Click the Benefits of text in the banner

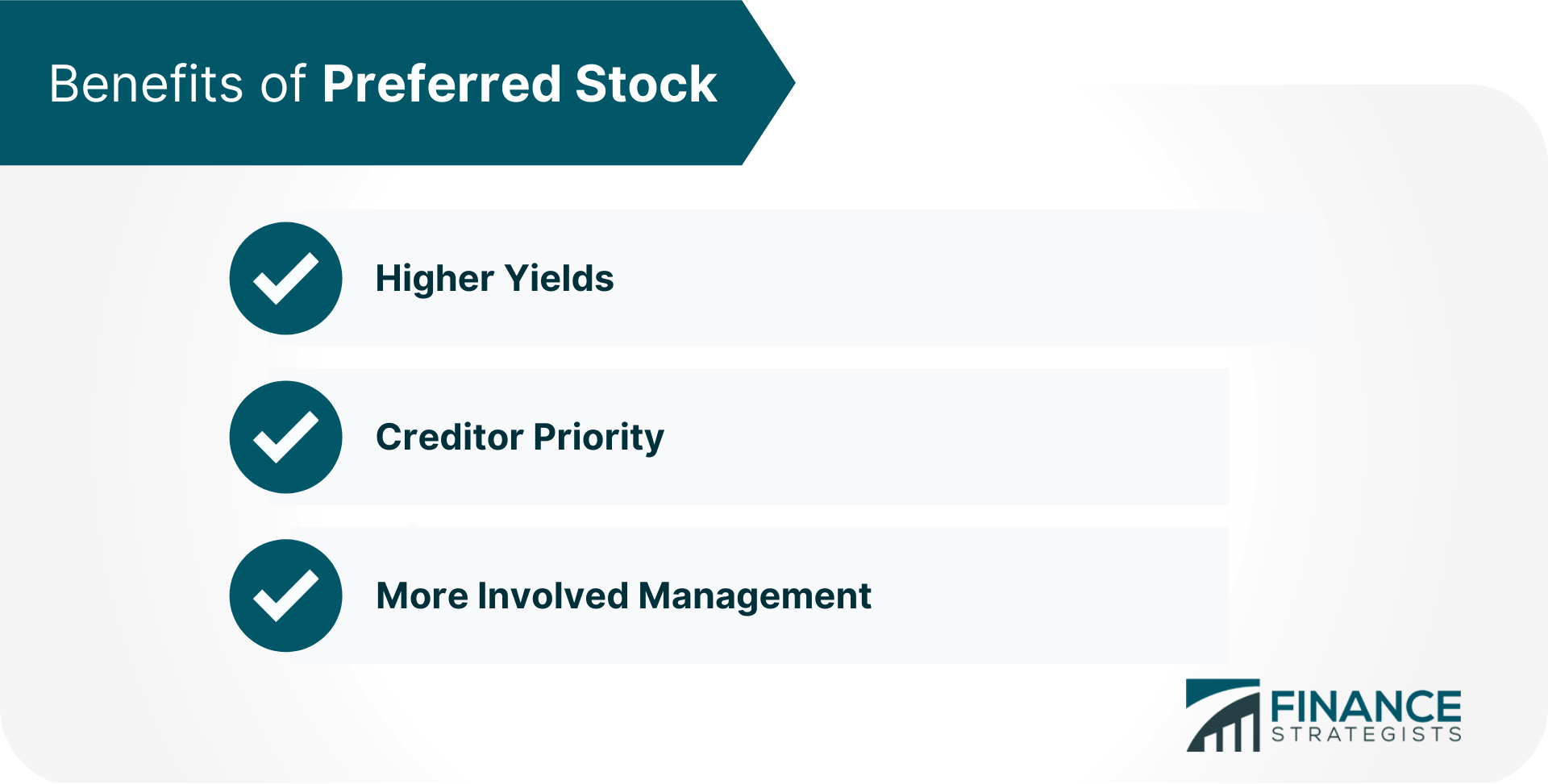click(177, 84)
